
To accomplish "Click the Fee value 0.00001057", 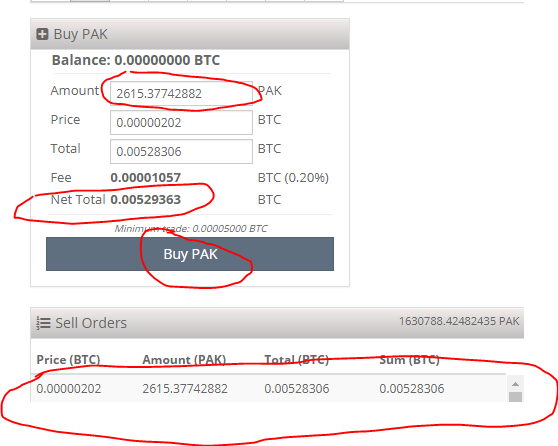I will 146,177.
